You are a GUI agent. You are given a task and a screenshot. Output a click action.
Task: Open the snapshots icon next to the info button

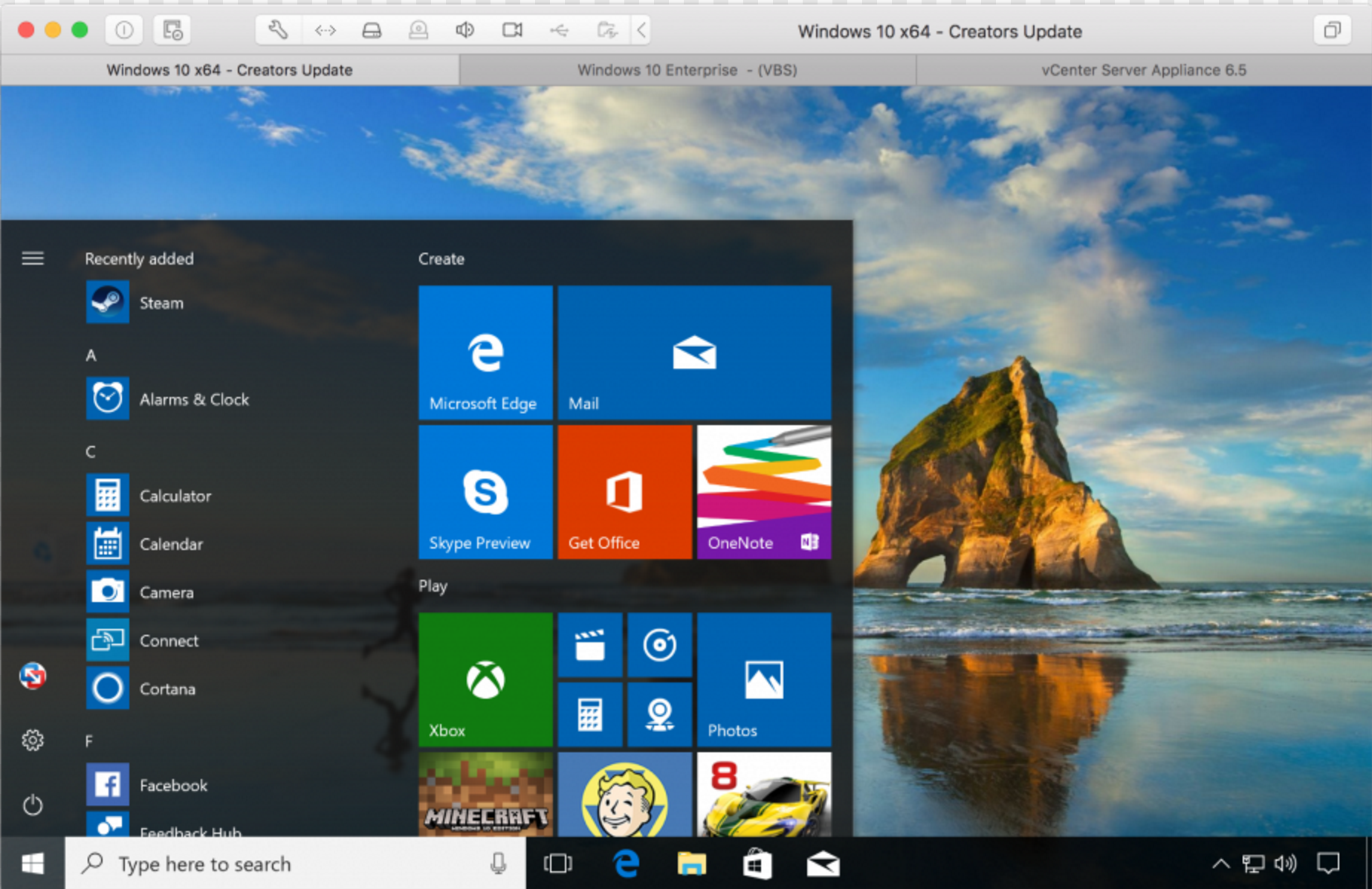point(172,30)
